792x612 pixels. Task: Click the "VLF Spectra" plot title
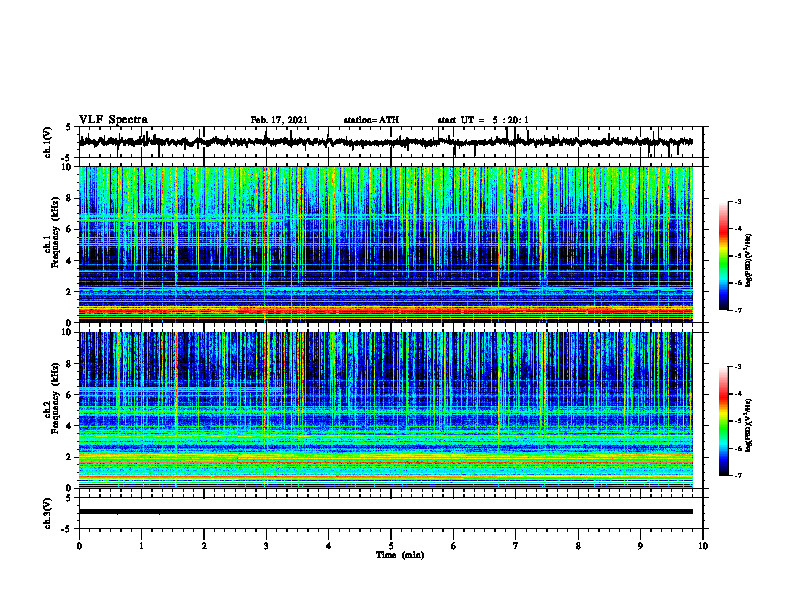click(x=113, y=120)
